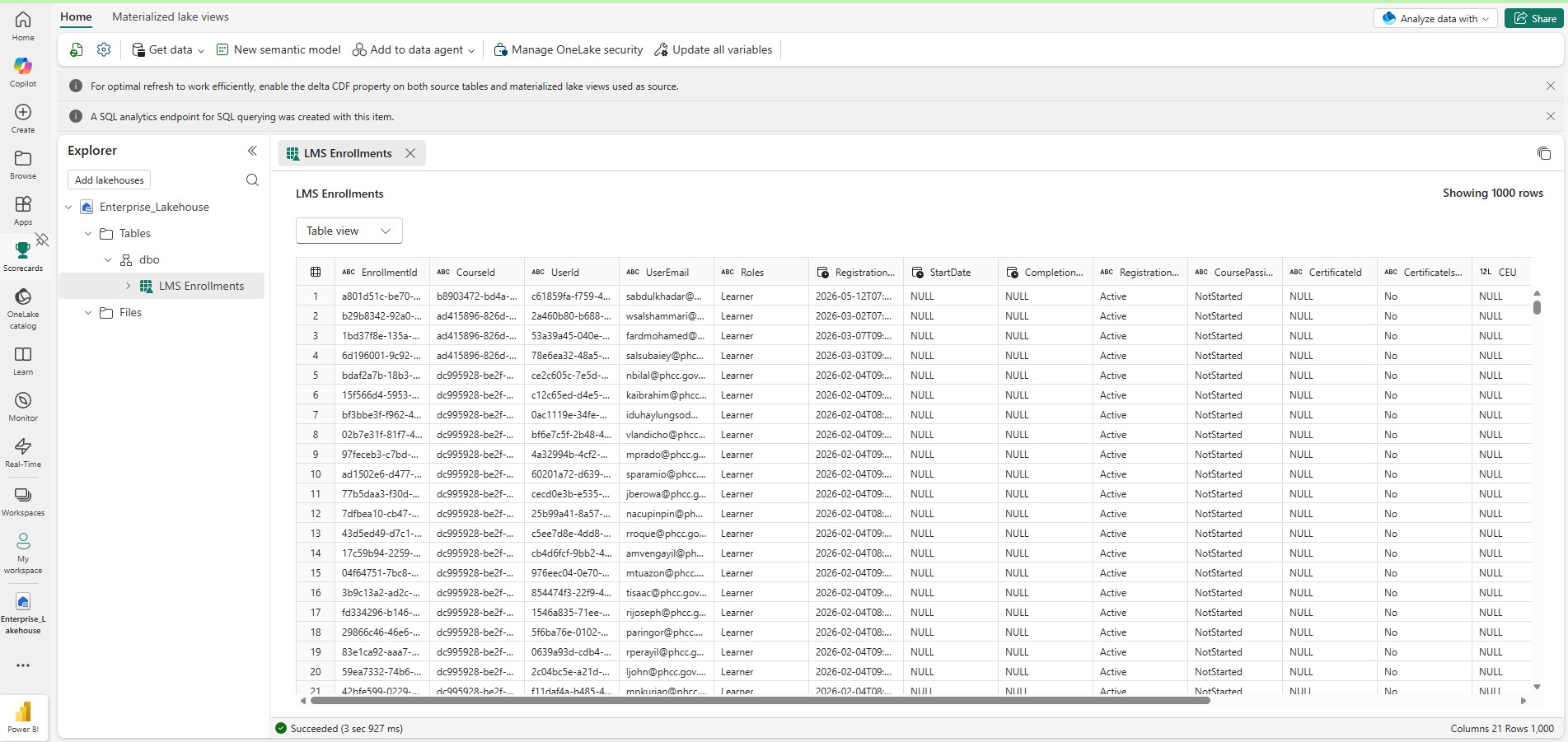Click the CertificateId column header
The image size is (1568, 742).
point(1330,273)
